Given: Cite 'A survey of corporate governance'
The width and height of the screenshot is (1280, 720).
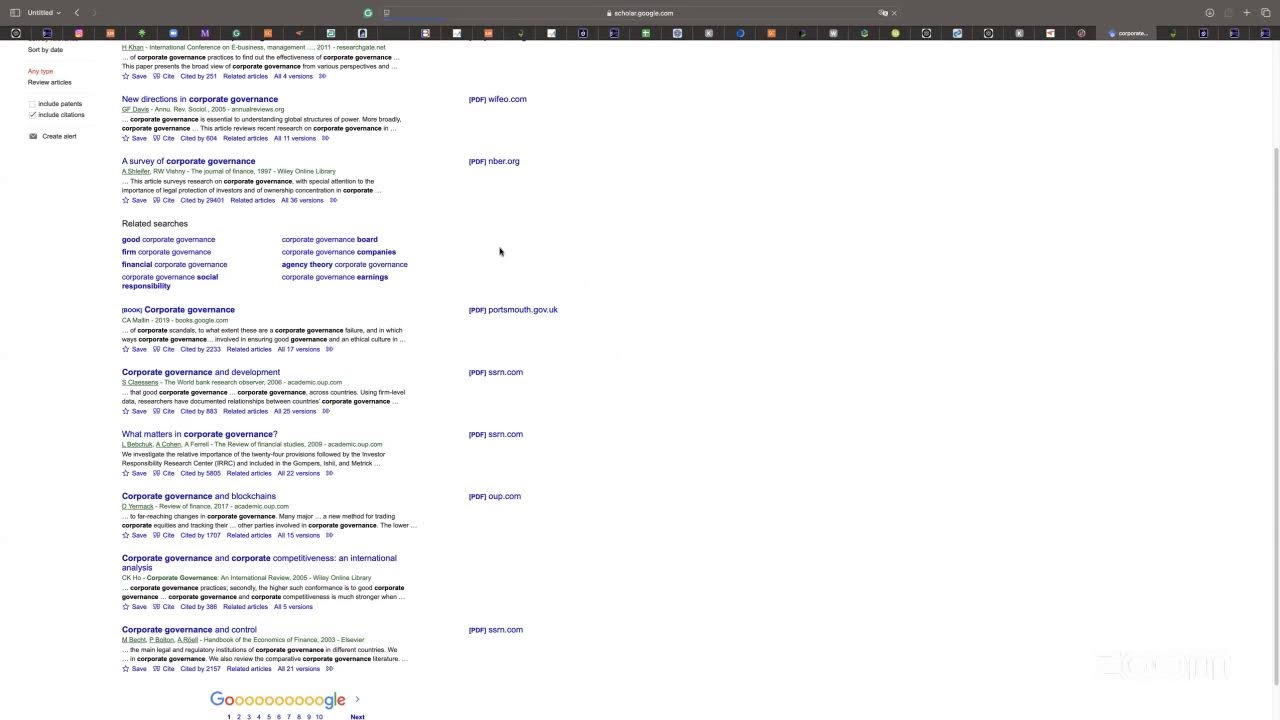Looking at the screenshot, I should (164, 200).
